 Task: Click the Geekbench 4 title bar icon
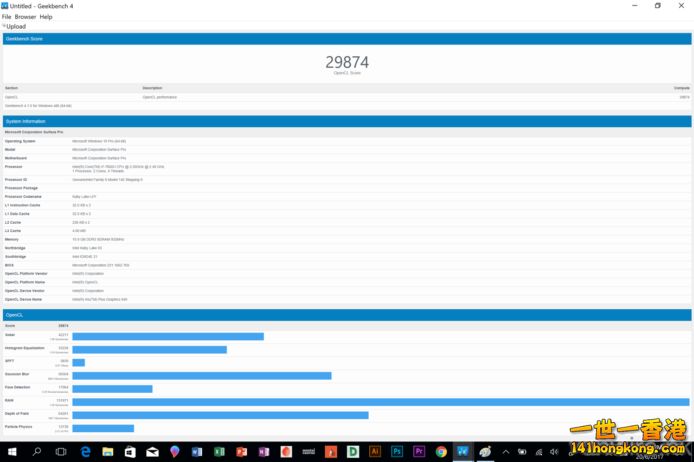pyautogui.click(x=4, y=6)
